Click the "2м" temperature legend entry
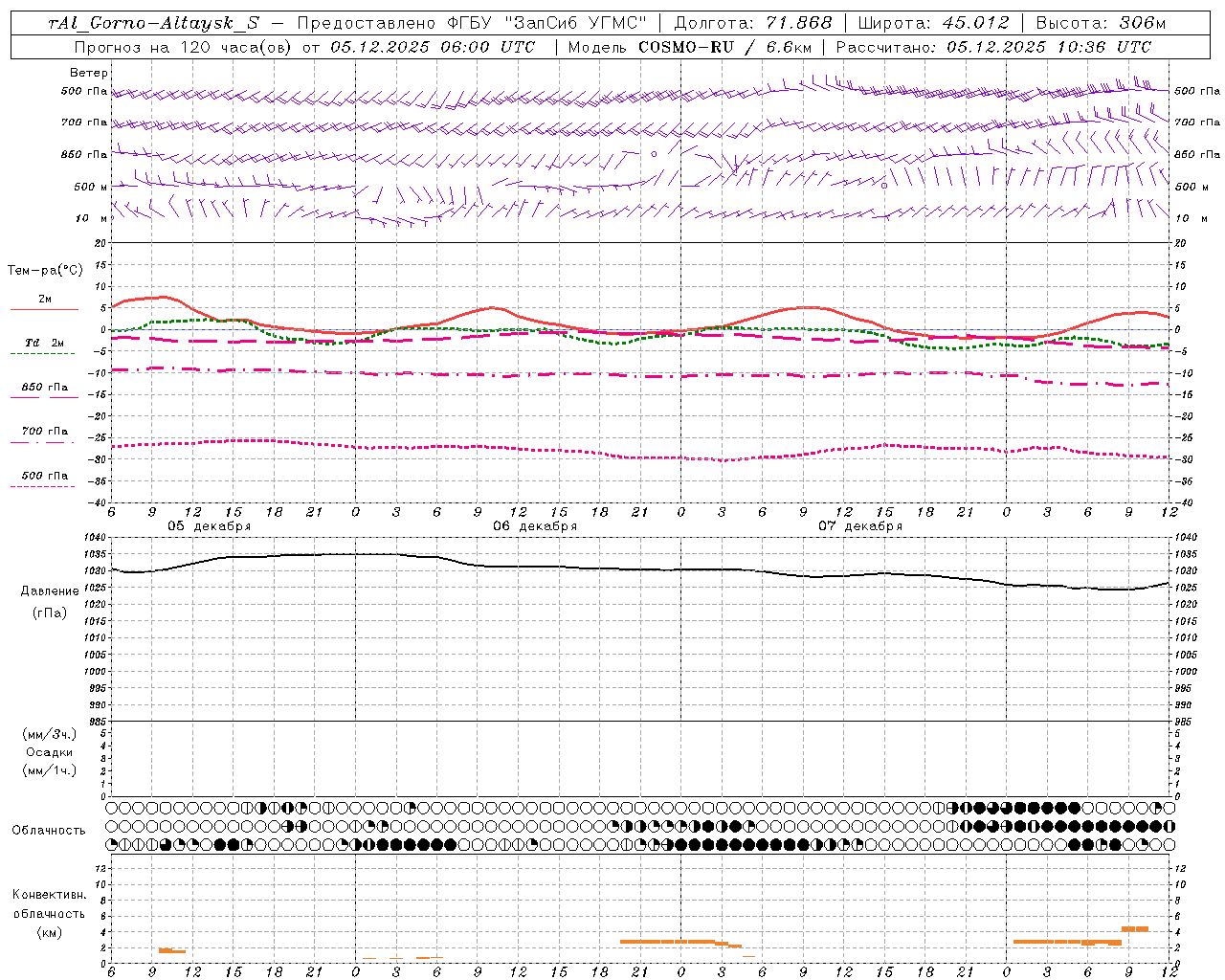 [x=45, y=299]
